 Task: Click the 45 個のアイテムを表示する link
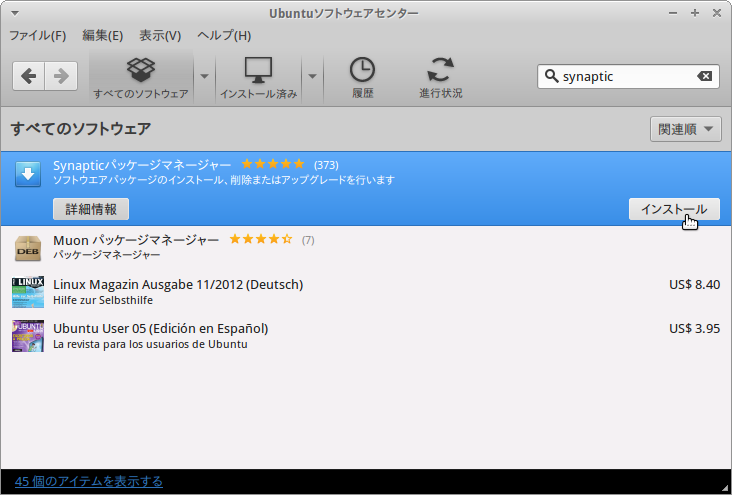click(89, 481)
